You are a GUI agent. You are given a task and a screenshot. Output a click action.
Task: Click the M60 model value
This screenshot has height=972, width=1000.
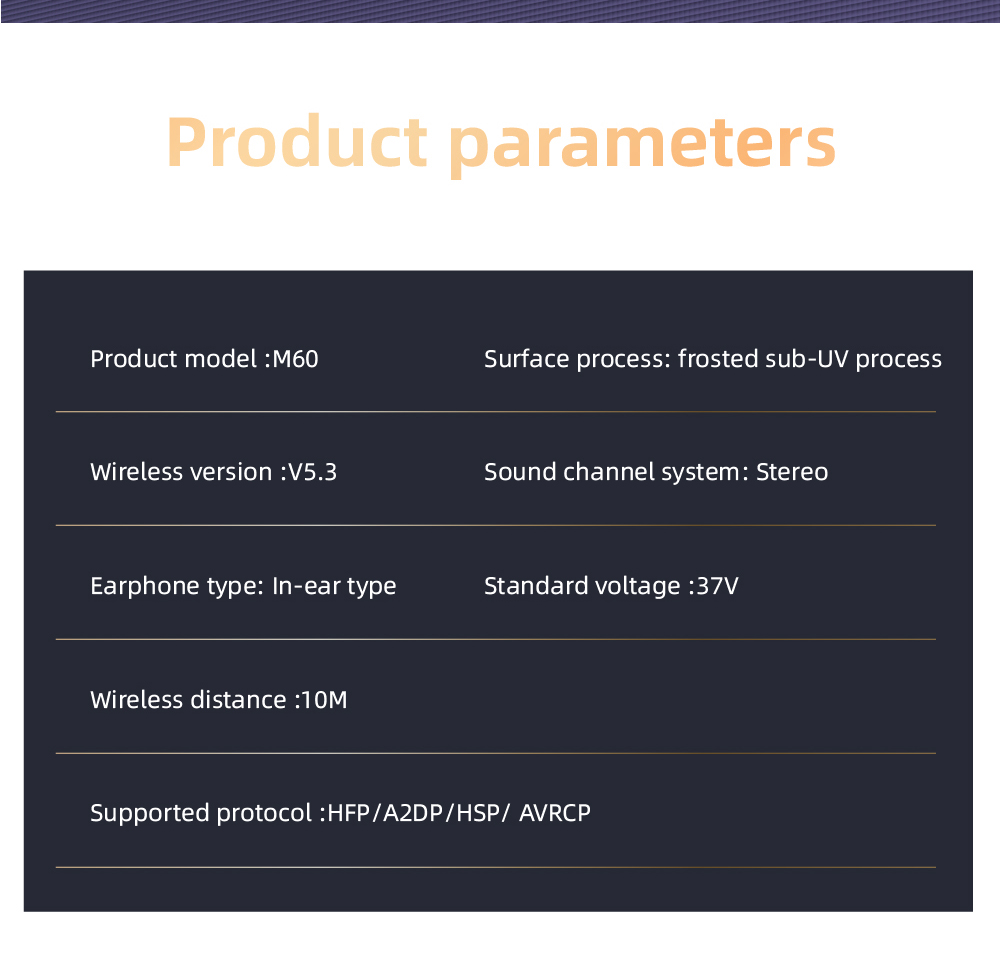click(x=295, y=359)
